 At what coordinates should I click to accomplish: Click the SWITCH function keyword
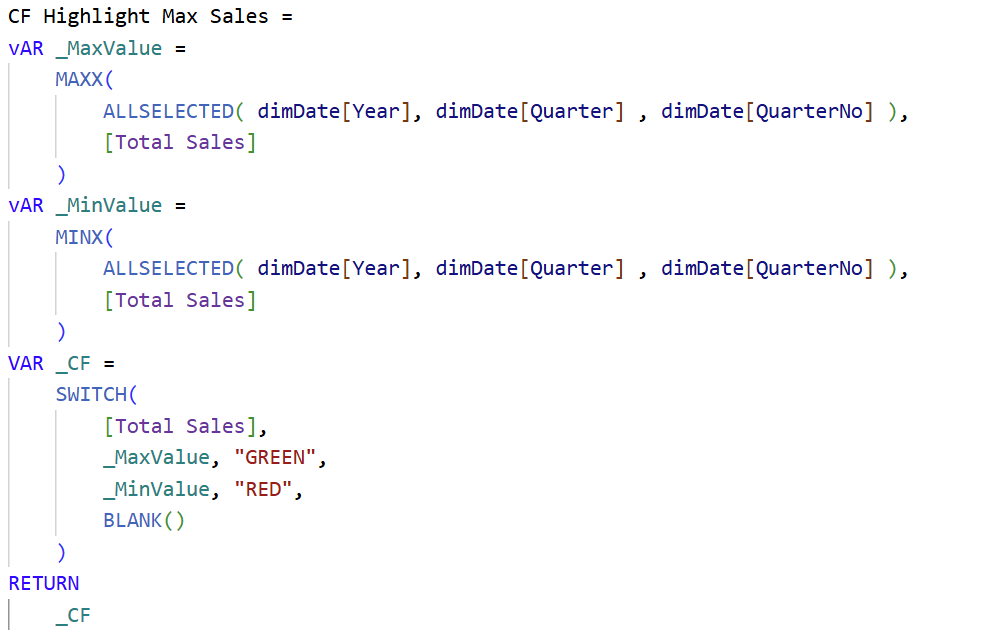[92, 394]
